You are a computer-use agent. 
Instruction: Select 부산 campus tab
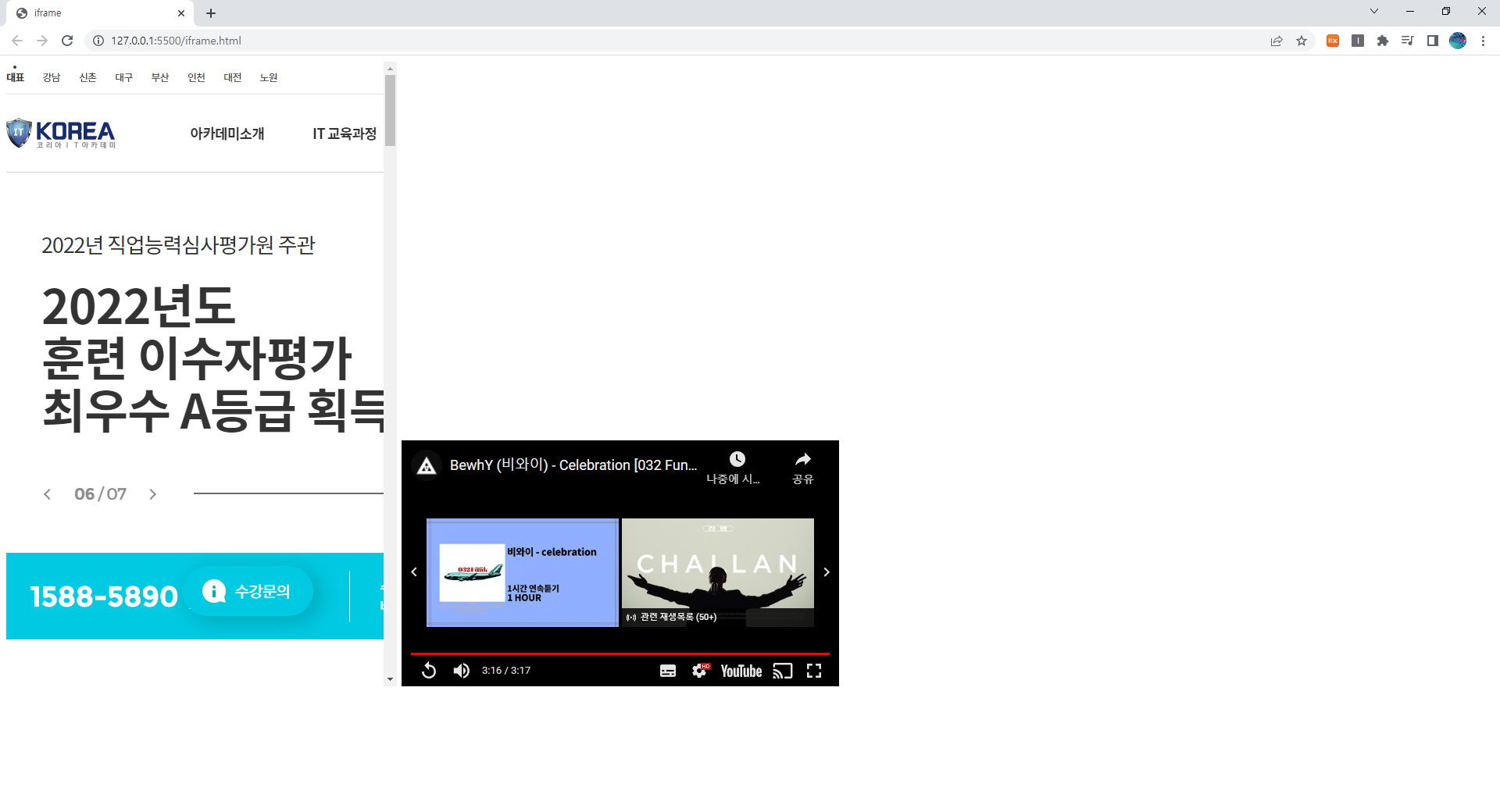click(x=160, y=77)
